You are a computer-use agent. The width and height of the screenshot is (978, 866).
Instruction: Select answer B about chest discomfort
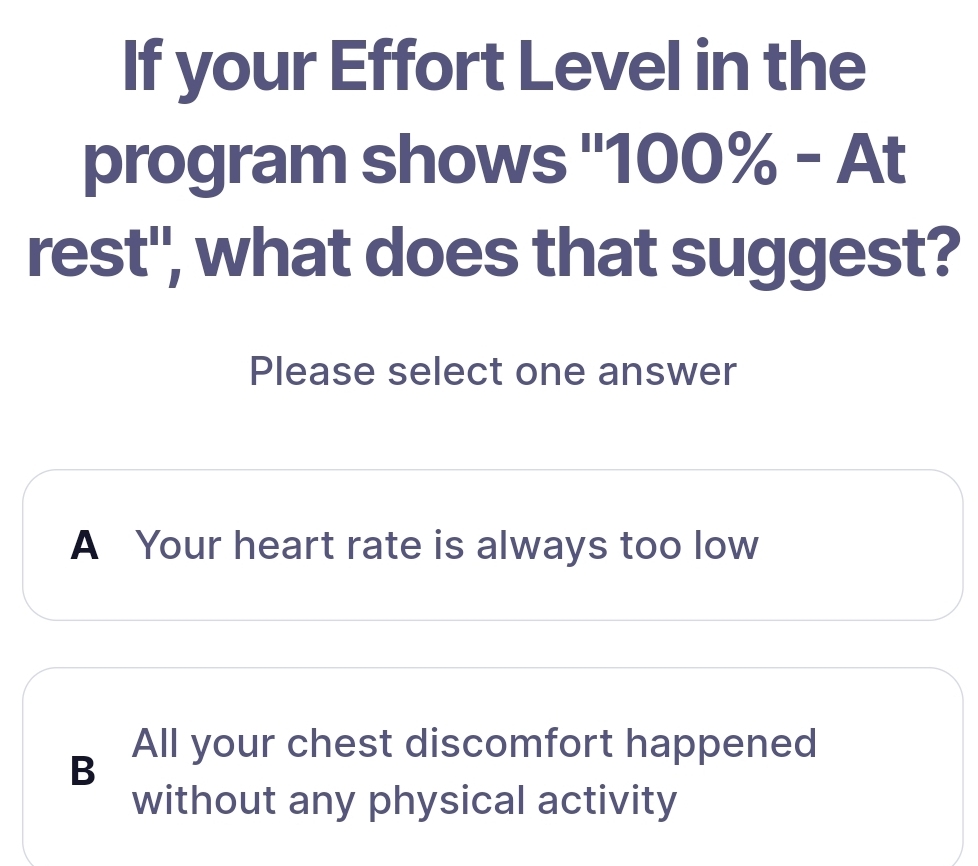click(492, 772)
